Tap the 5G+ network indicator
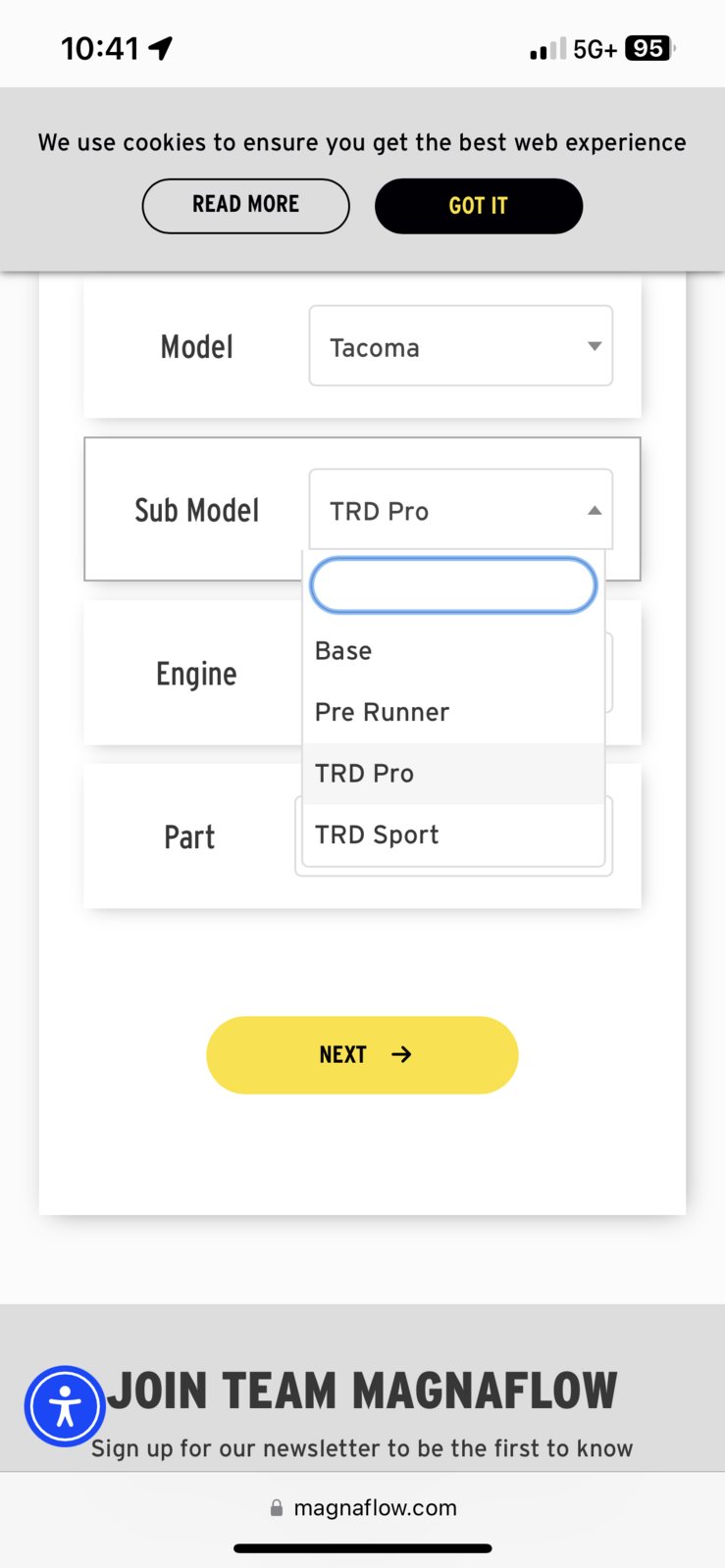The image size is (725, 1568). [x=595, y=49]
